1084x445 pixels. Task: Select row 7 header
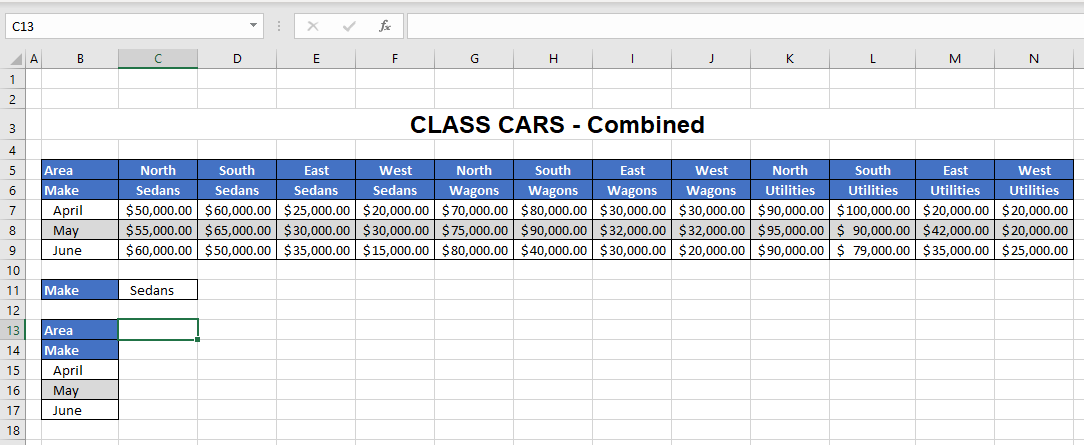click(13, 210)
